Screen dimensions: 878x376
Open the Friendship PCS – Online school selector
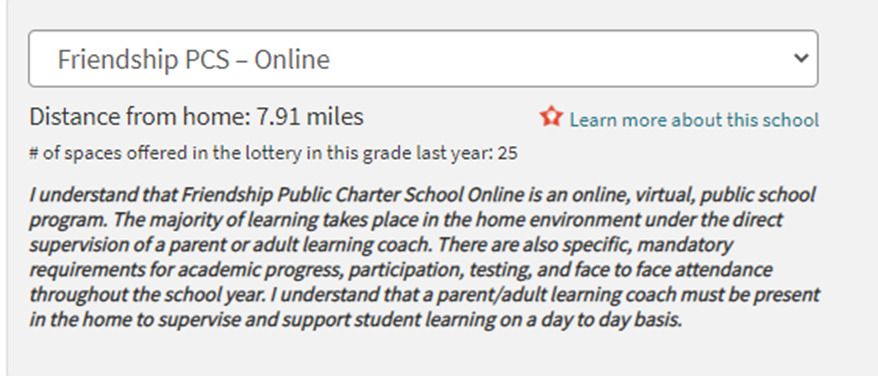click(x=423, y=58)
